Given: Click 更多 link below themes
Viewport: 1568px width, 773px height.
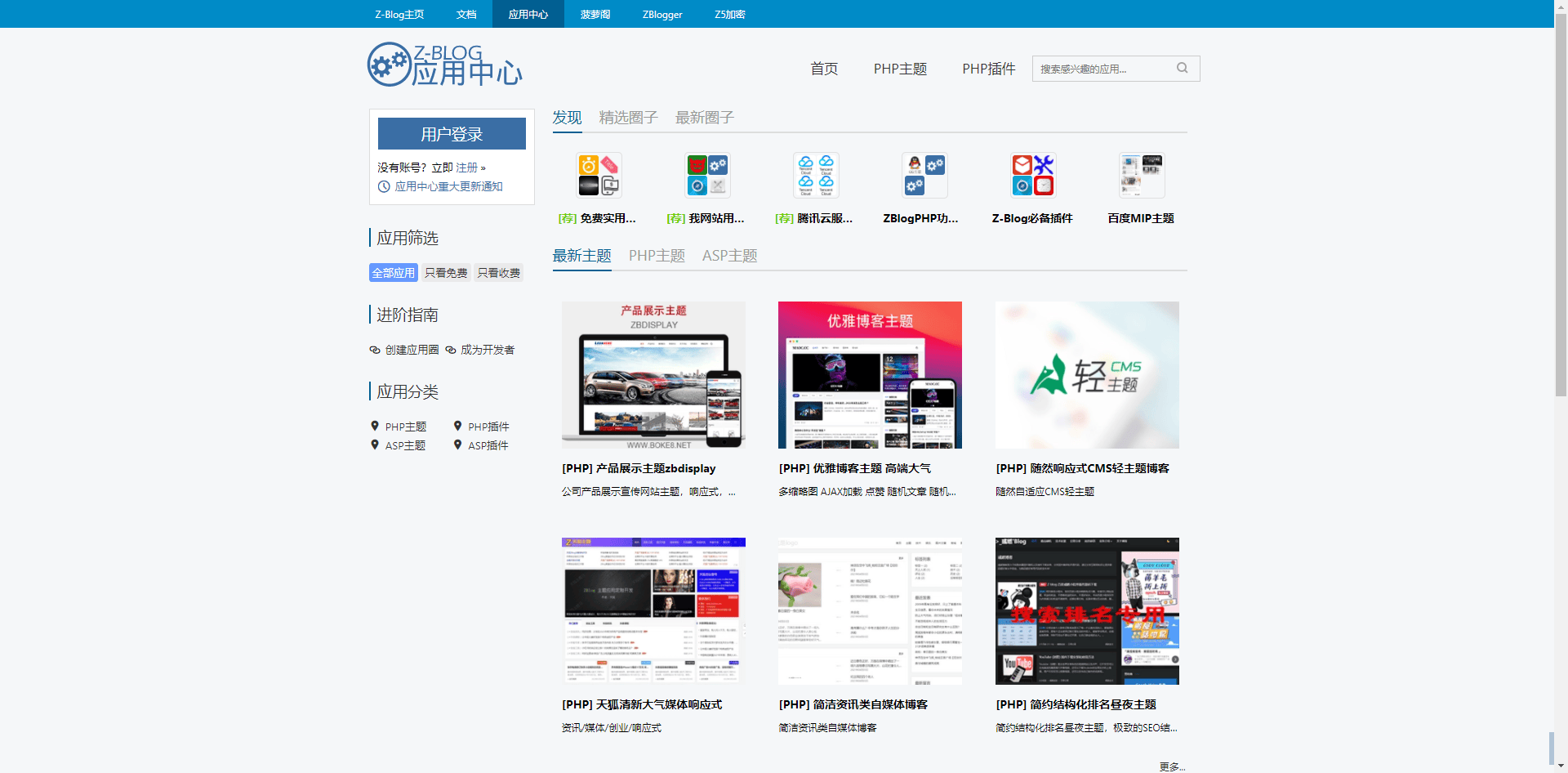Looking at the screenshot, I should tap(1172, 766).
